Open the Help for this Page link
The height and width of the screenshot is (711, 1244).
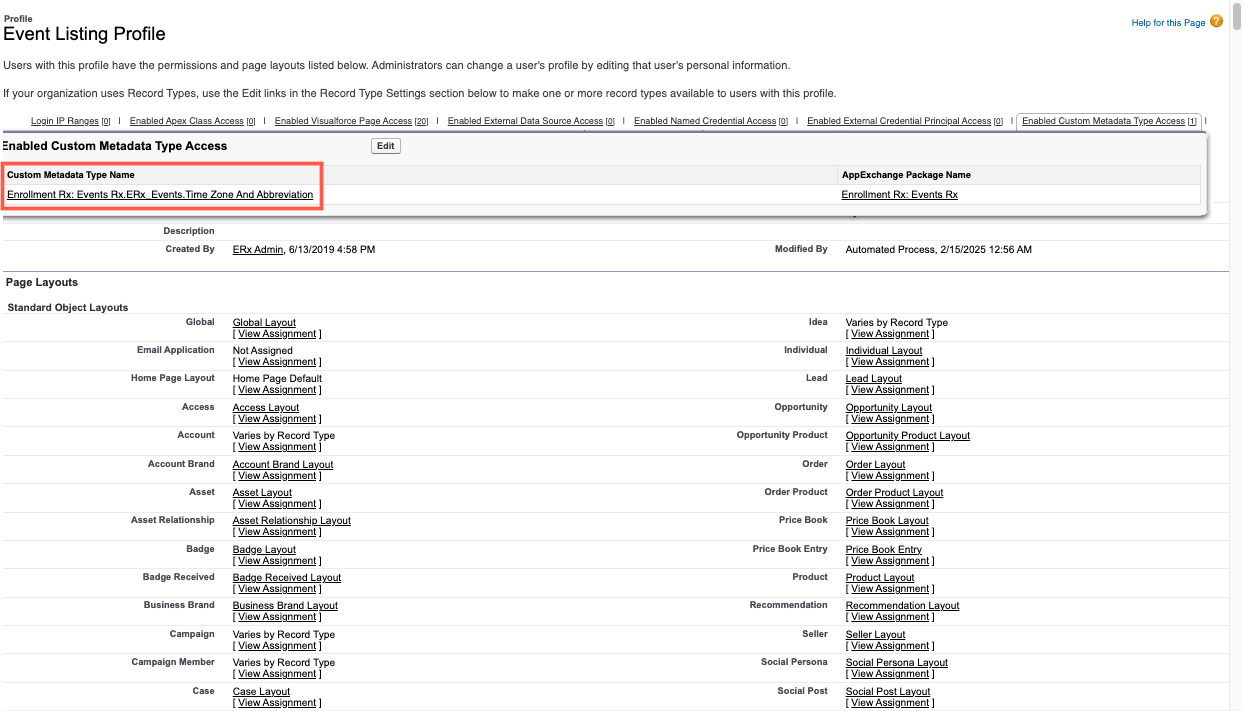click(x=1168, y=23)
